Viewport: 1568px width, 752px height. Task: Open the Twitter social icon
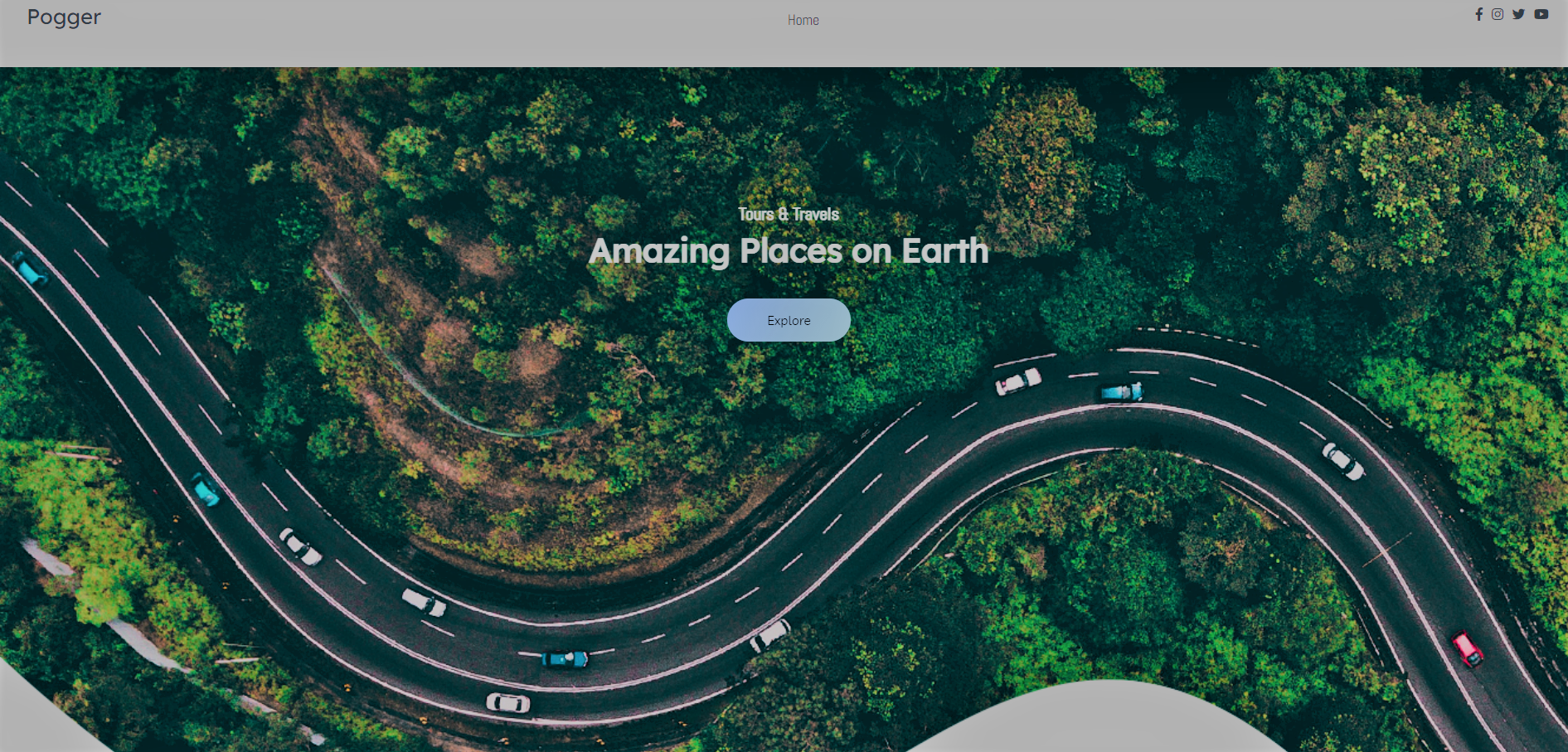pos(1518,14)
